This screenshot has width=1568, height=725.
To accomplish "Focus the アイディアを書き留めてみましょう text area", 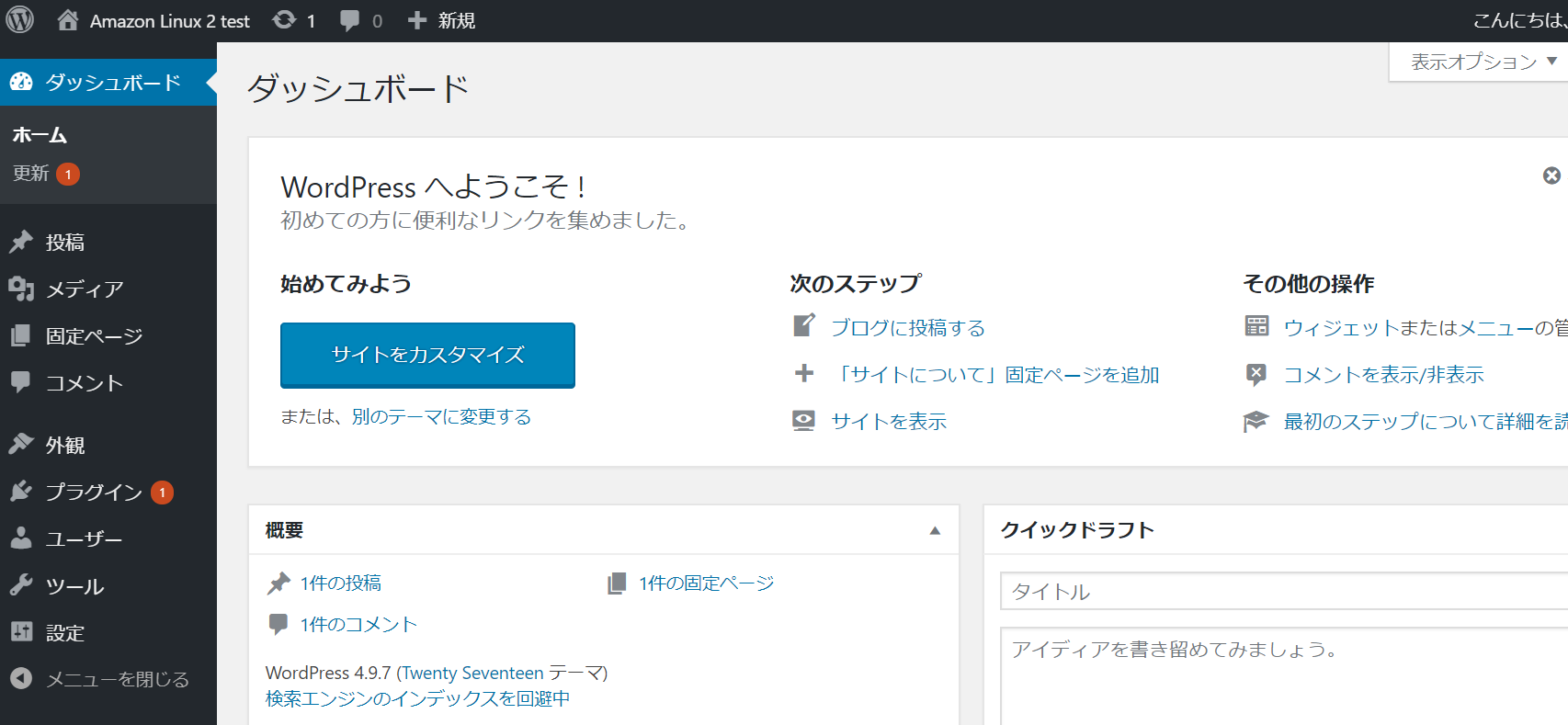I will tap(1284, 676).
